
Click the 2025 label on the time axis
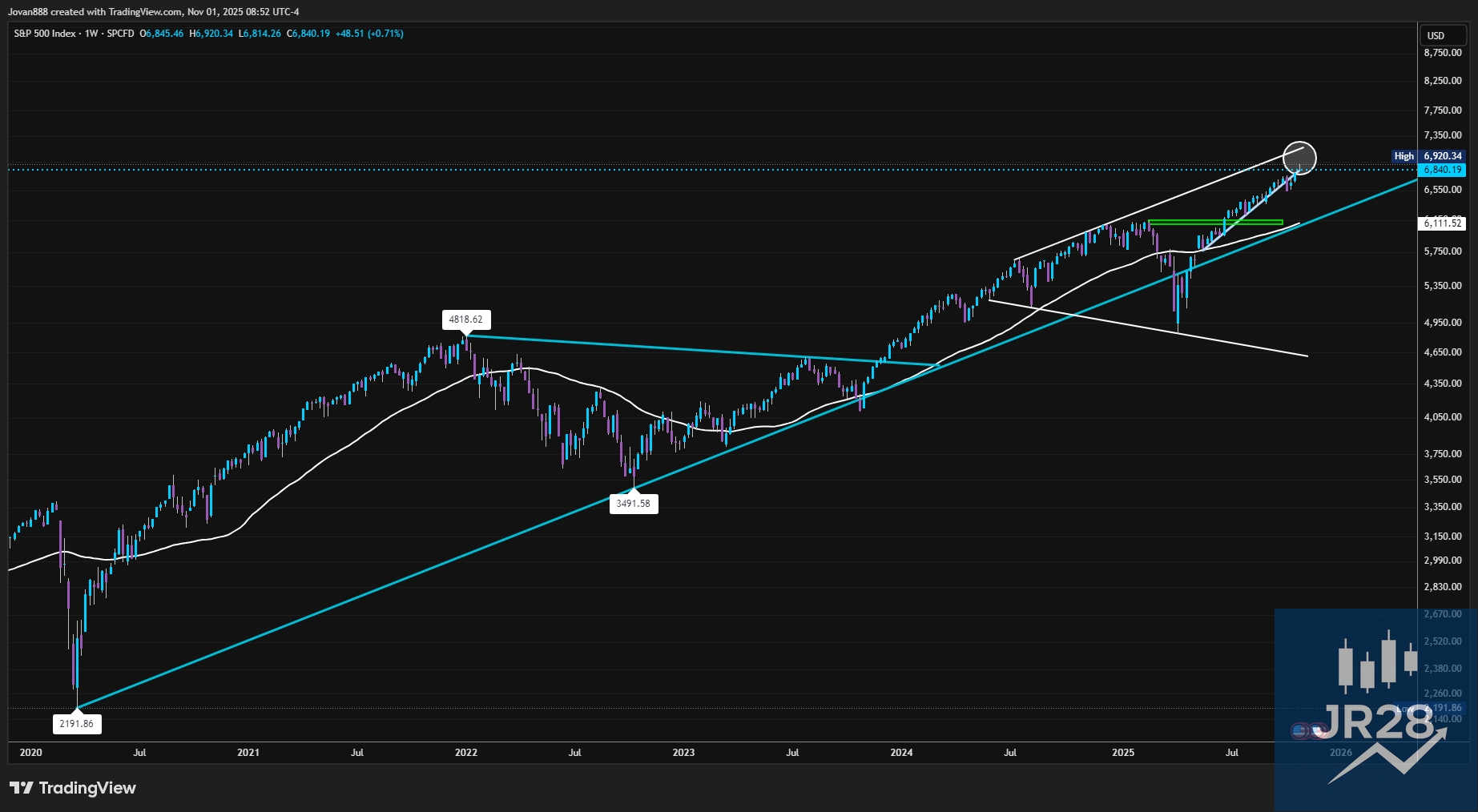coord(1123,753)
